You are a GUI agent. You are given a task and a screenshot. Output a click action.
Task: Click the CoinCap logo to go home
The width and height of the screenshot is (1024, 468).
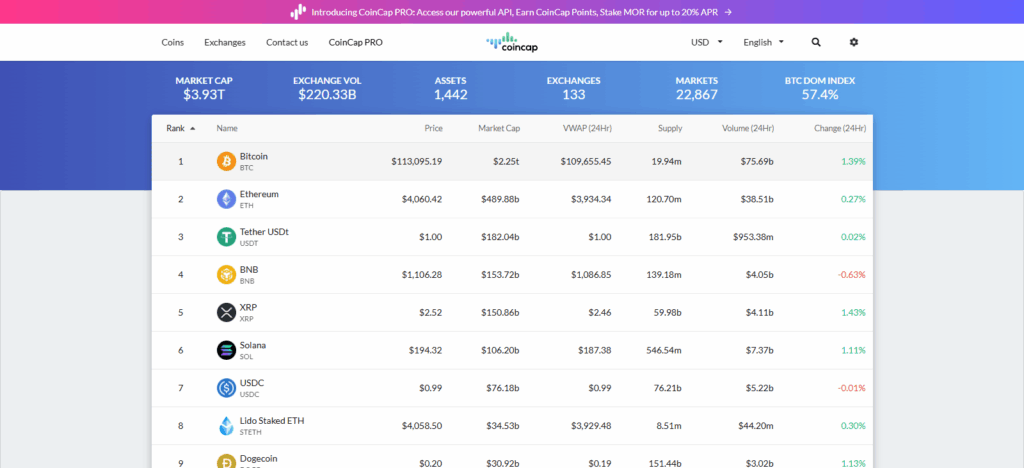512,42
